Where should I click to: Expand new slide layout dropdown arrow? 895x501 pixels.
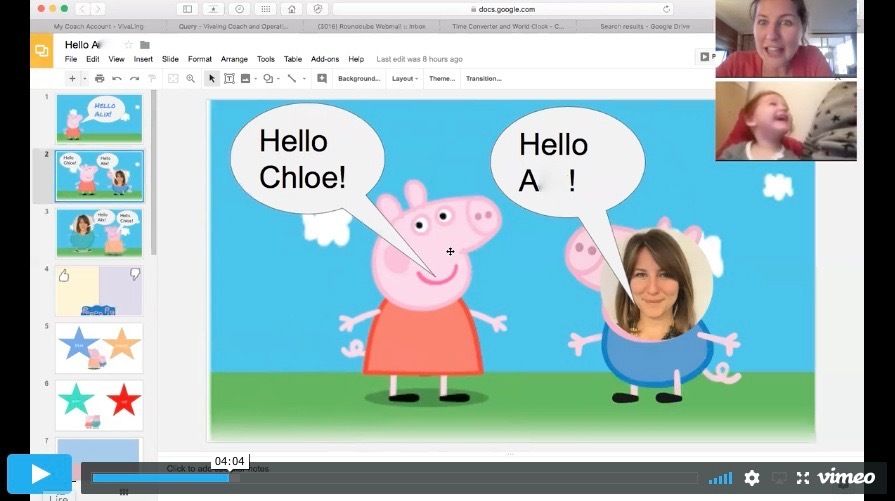[84, 79]
